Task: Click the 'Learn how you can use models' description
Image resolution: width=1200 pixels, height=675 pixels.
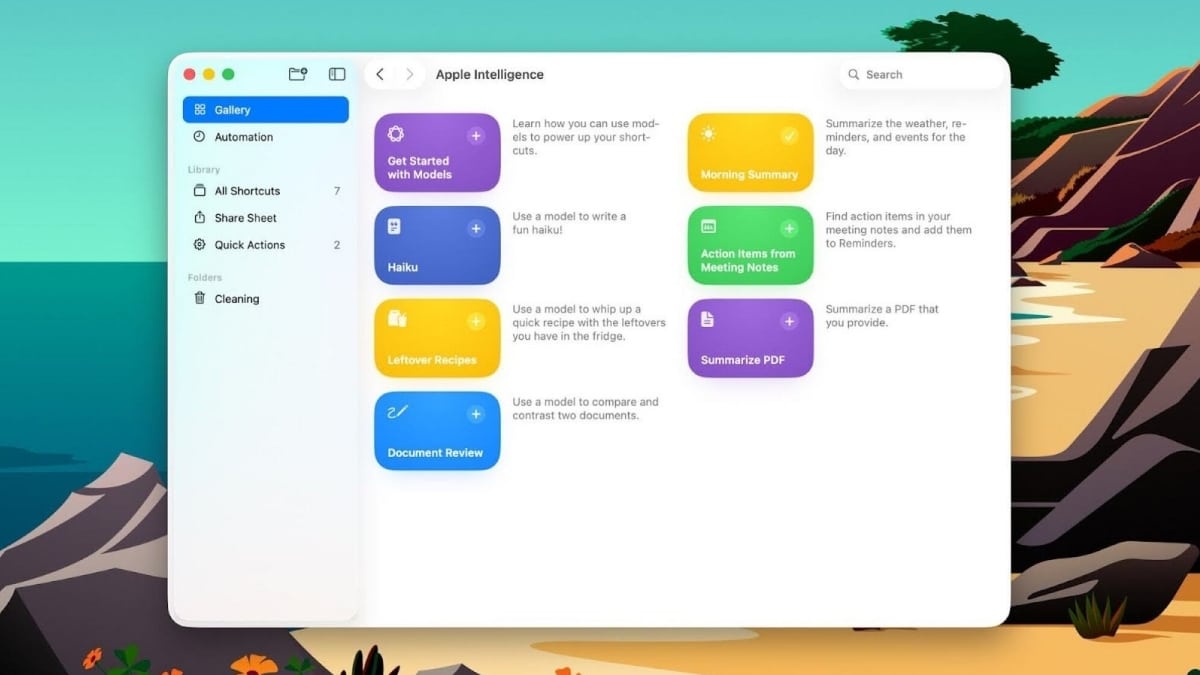Action: (586, 137)
